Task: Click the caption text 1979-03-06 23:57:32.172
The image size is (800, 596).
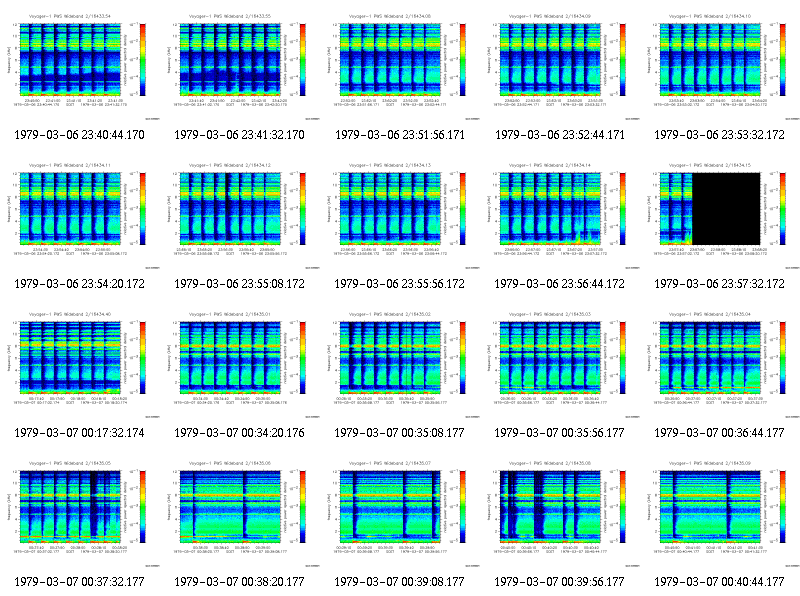Action: tap(719, 284)
